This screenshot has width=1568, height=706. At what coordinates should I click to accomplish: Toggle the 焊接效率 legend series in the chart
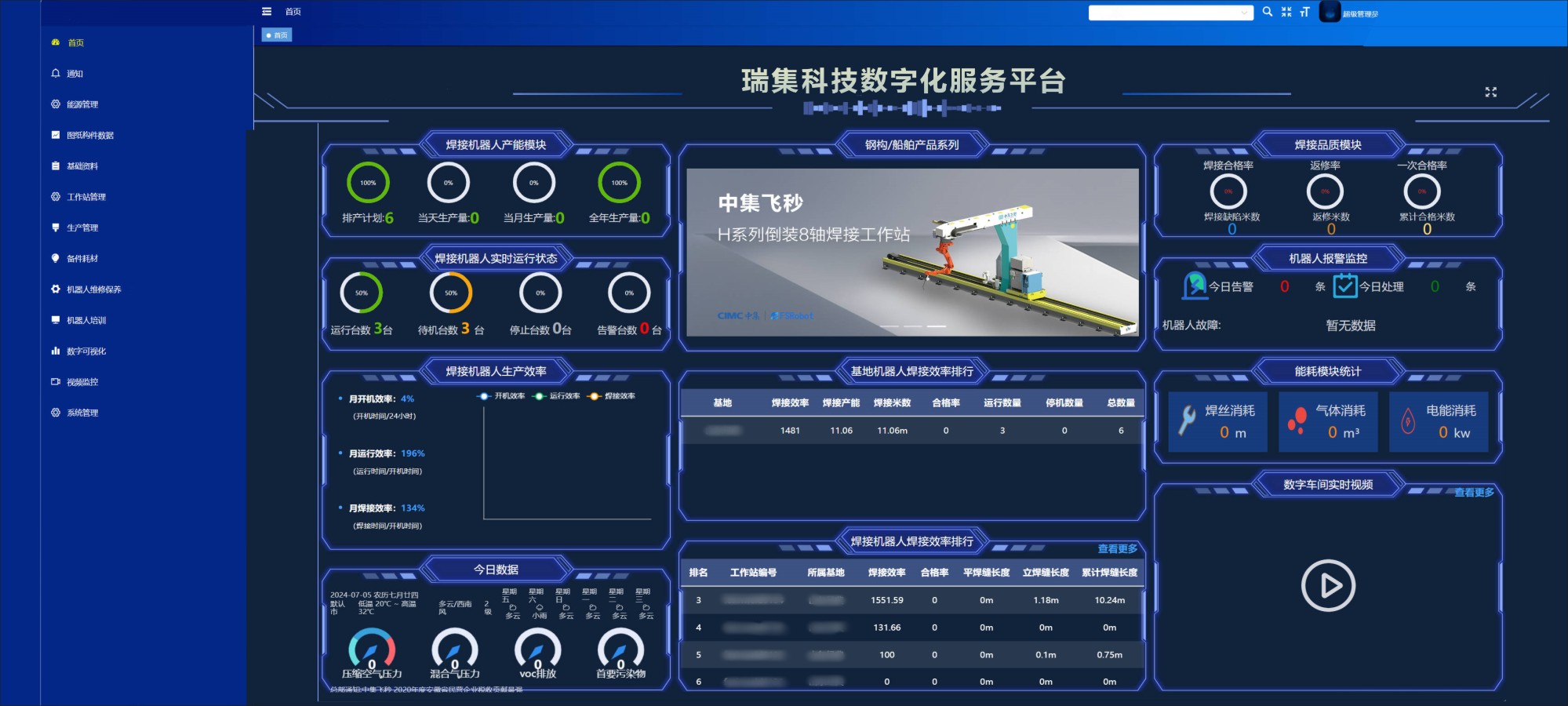click(x=611, y=396)
